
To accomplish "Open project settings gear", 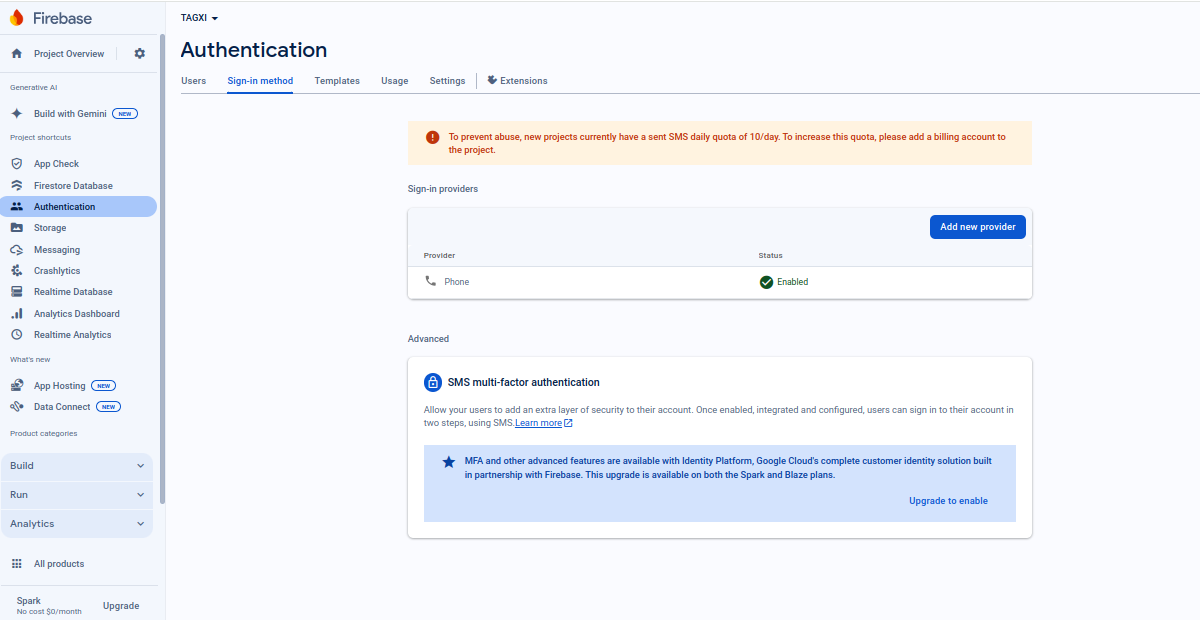I will [x=139, y=53].
